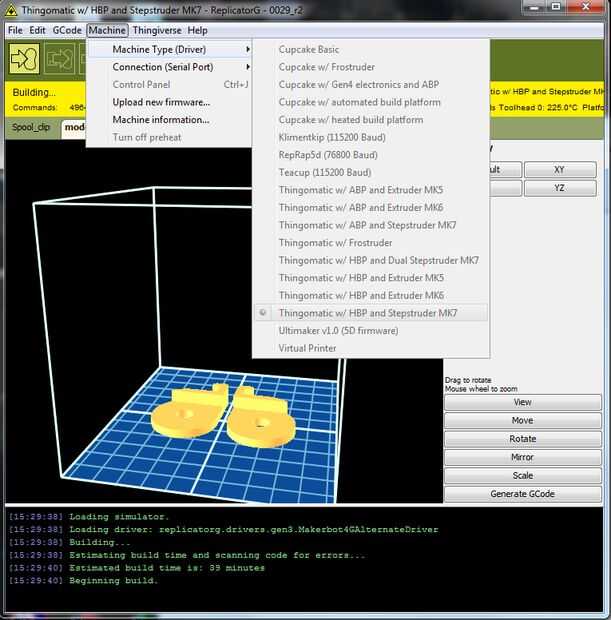The height and width of the screenshot is (620, 611).
Task: Select Thingomatic w/ ABP and Extruder MK6
Action: 371,208
